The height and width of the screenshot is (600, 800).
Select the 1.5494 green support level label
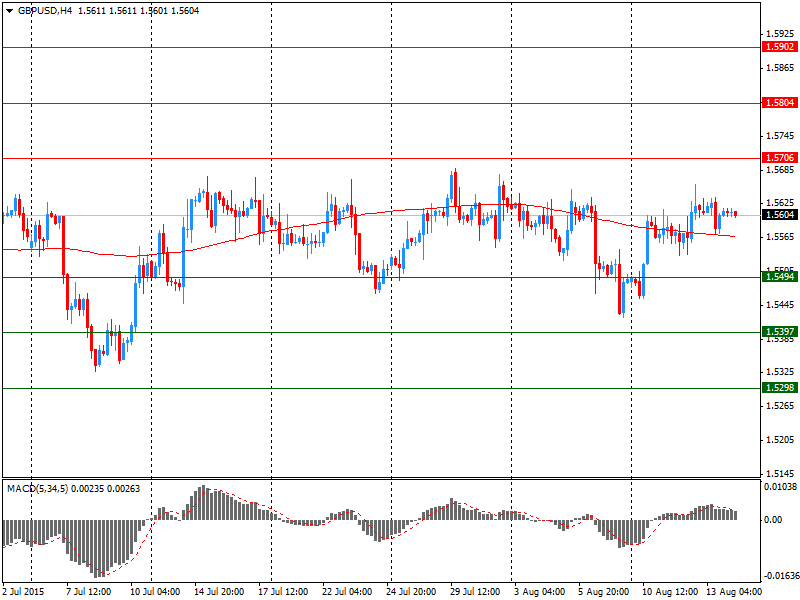coord(780,277)
